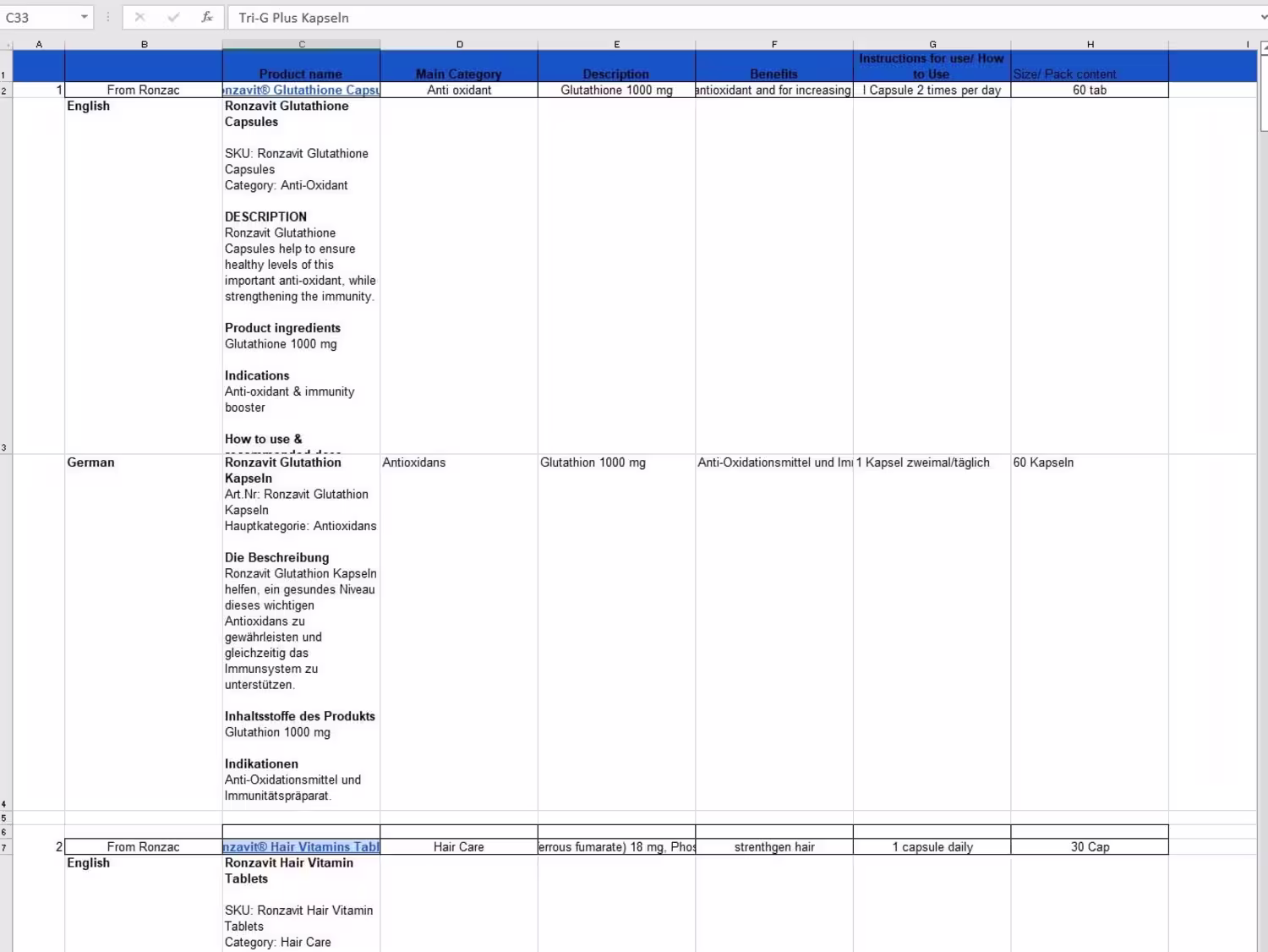
Task: Select the 'Size/ Pack content' header cell
Action: (1090, 66)
